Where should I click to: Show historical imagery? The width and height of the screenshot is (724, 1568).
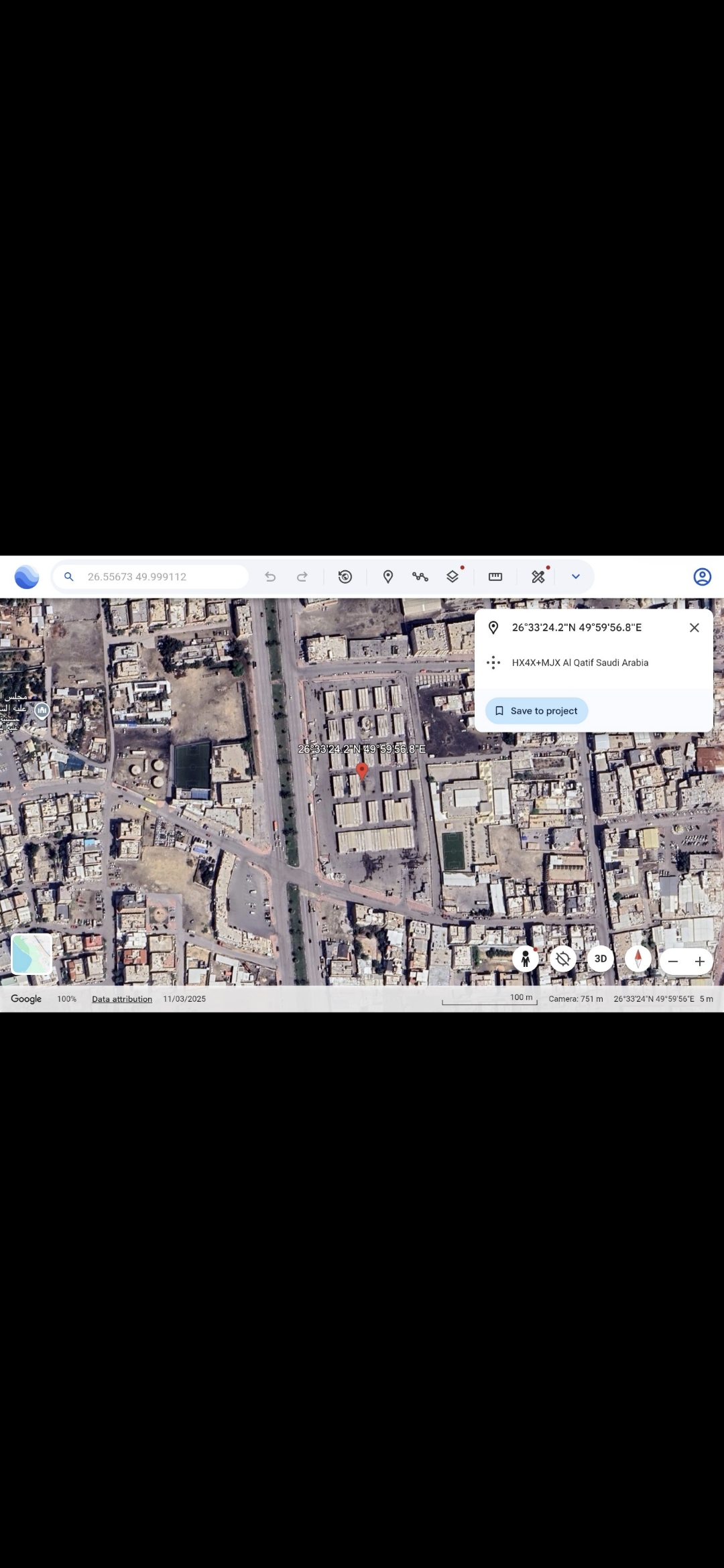tap(345, 577)
